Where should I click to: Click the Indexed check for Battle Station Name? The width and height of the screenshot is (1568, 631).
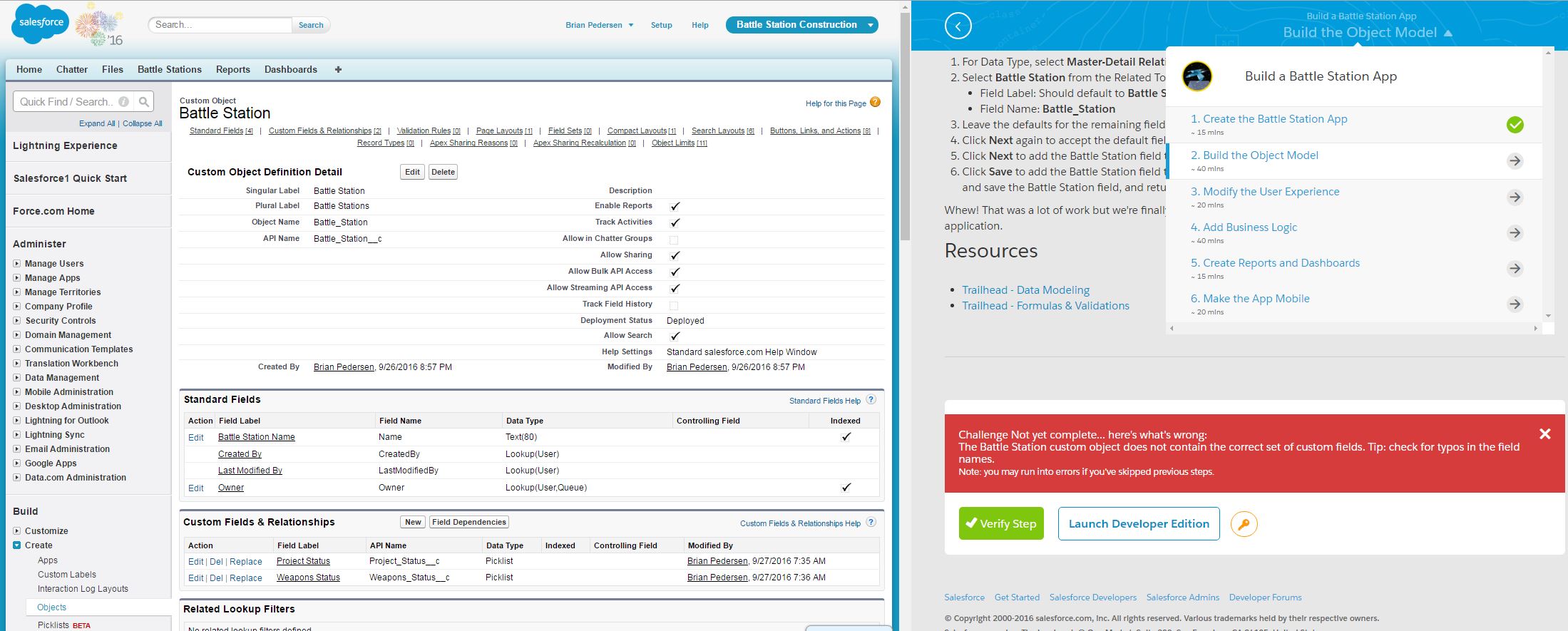pyautogui.click(x=846, y=437)
